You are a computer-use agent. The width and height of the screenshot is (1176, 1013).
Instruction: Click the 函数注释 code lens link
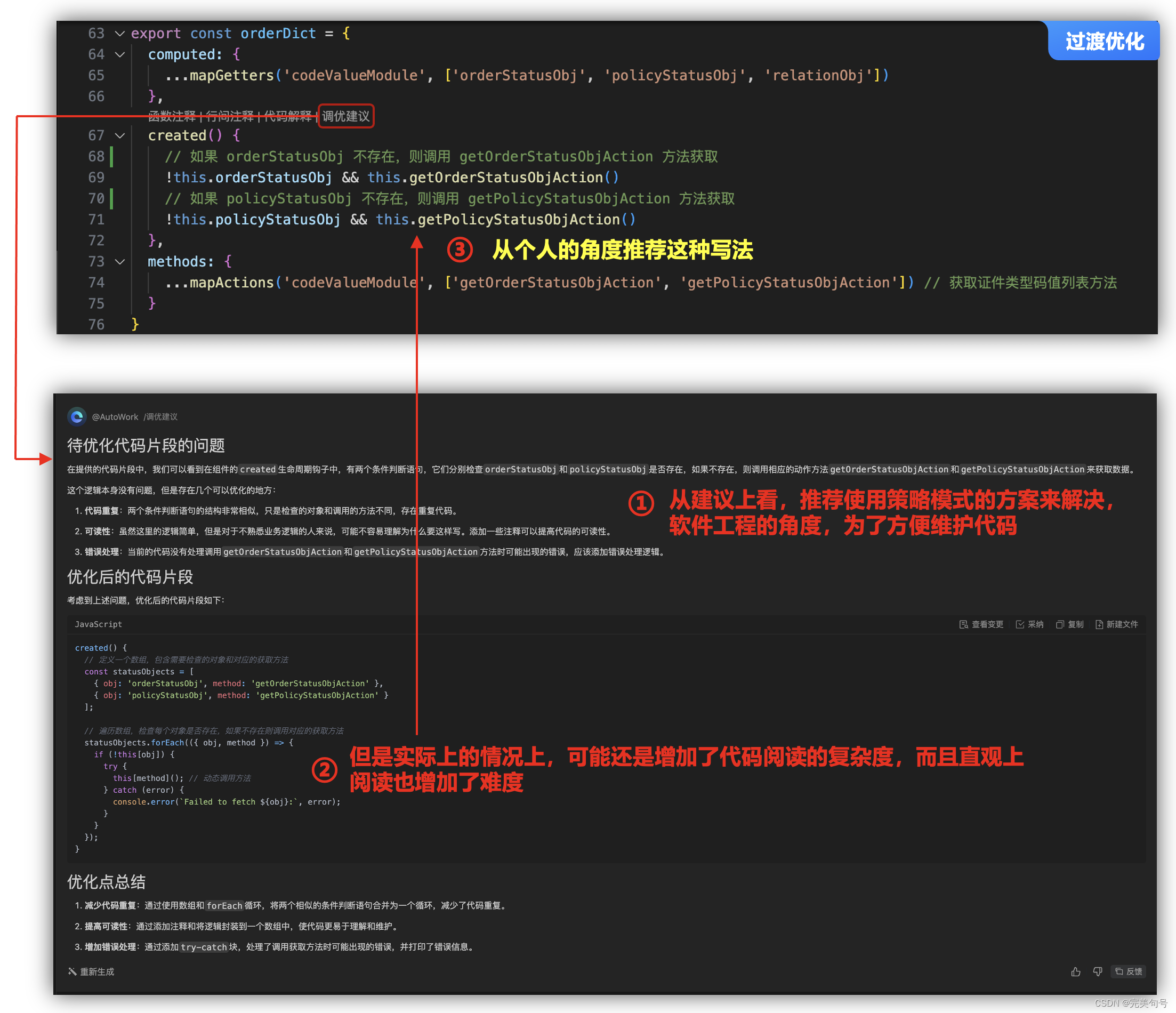(x=172, y=116)
